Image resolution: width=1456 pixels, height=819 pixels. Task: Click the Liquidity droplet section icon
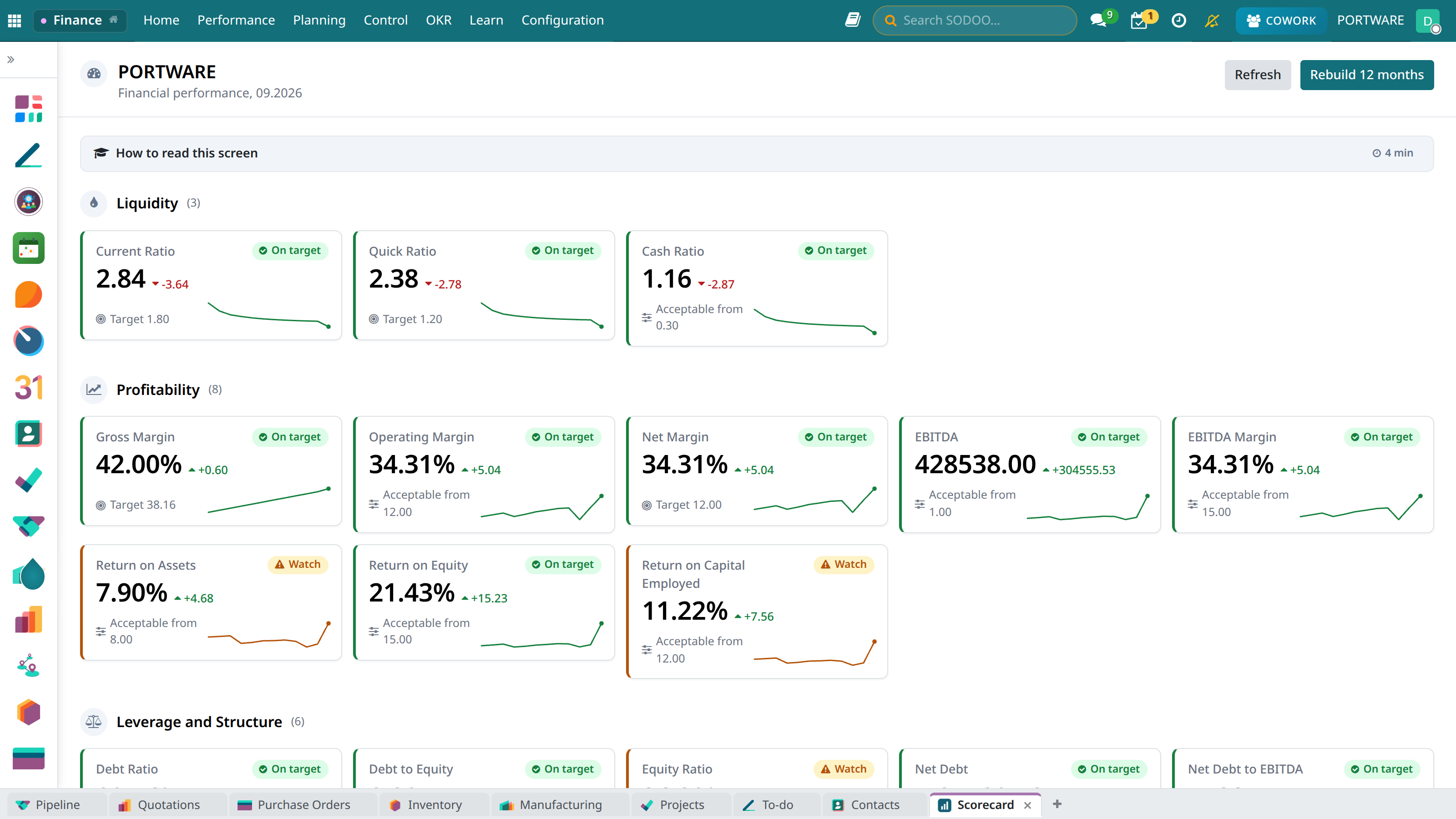94,203
